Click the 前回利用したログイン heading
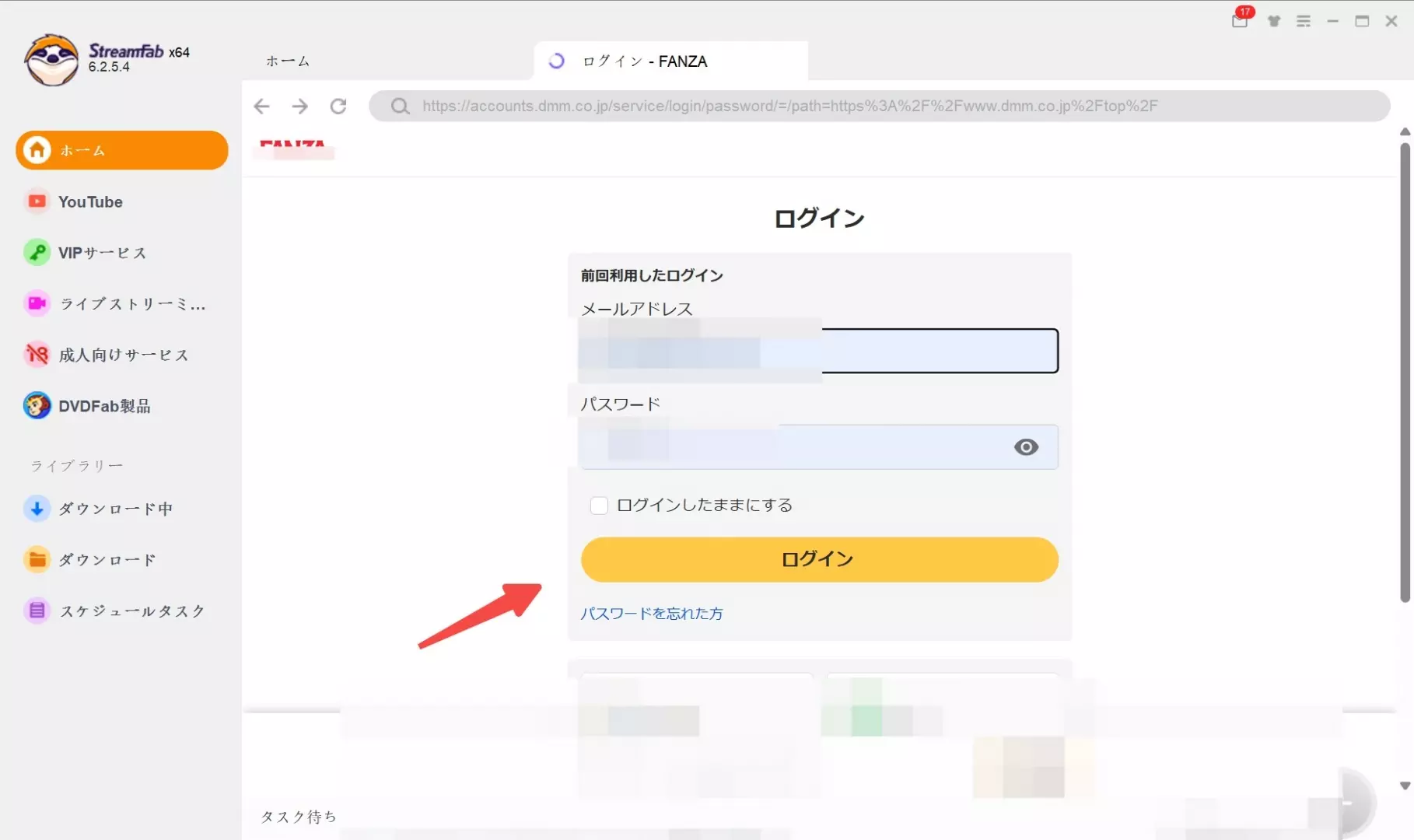Image resolution: width=1414 pixels, height=840 pixels. pos(652,275)
